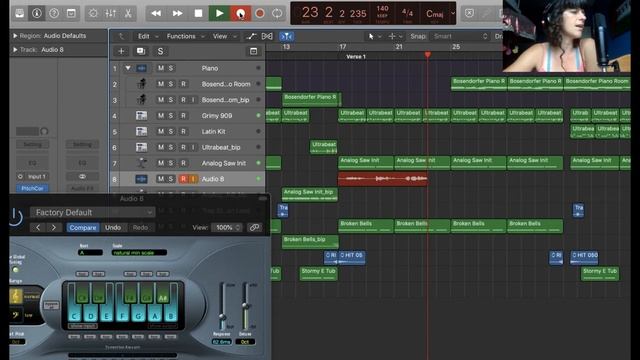
Task: Toggle the Cycle loop button
Action: [x=277, y=13]
